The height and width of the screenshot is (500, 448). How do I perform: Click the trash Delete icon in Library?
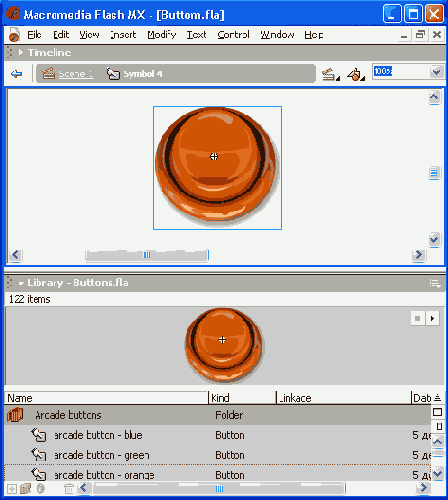tap(69, 489)
